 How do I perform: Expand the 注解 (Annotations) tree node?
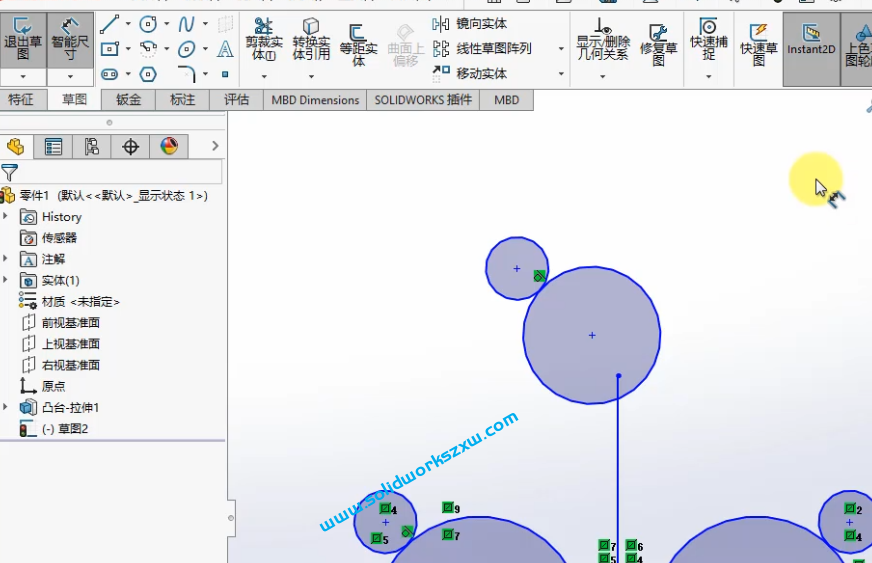pyautogui.click(x=6, y=258)
